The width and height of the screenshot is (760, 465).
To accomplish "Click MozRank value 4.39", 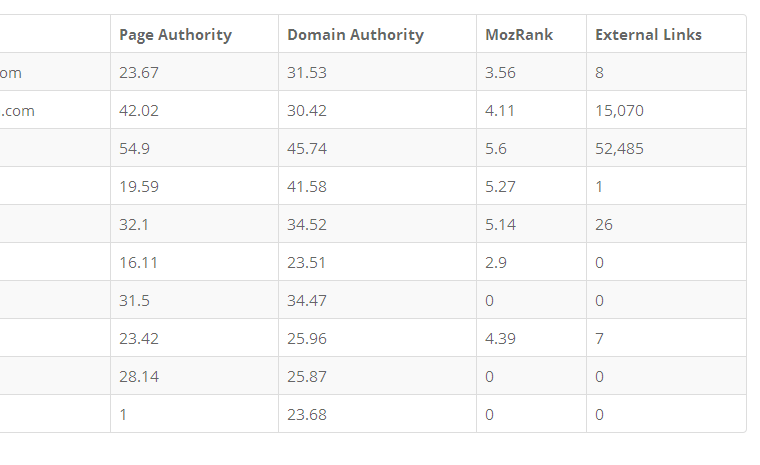I will (499, 339).
